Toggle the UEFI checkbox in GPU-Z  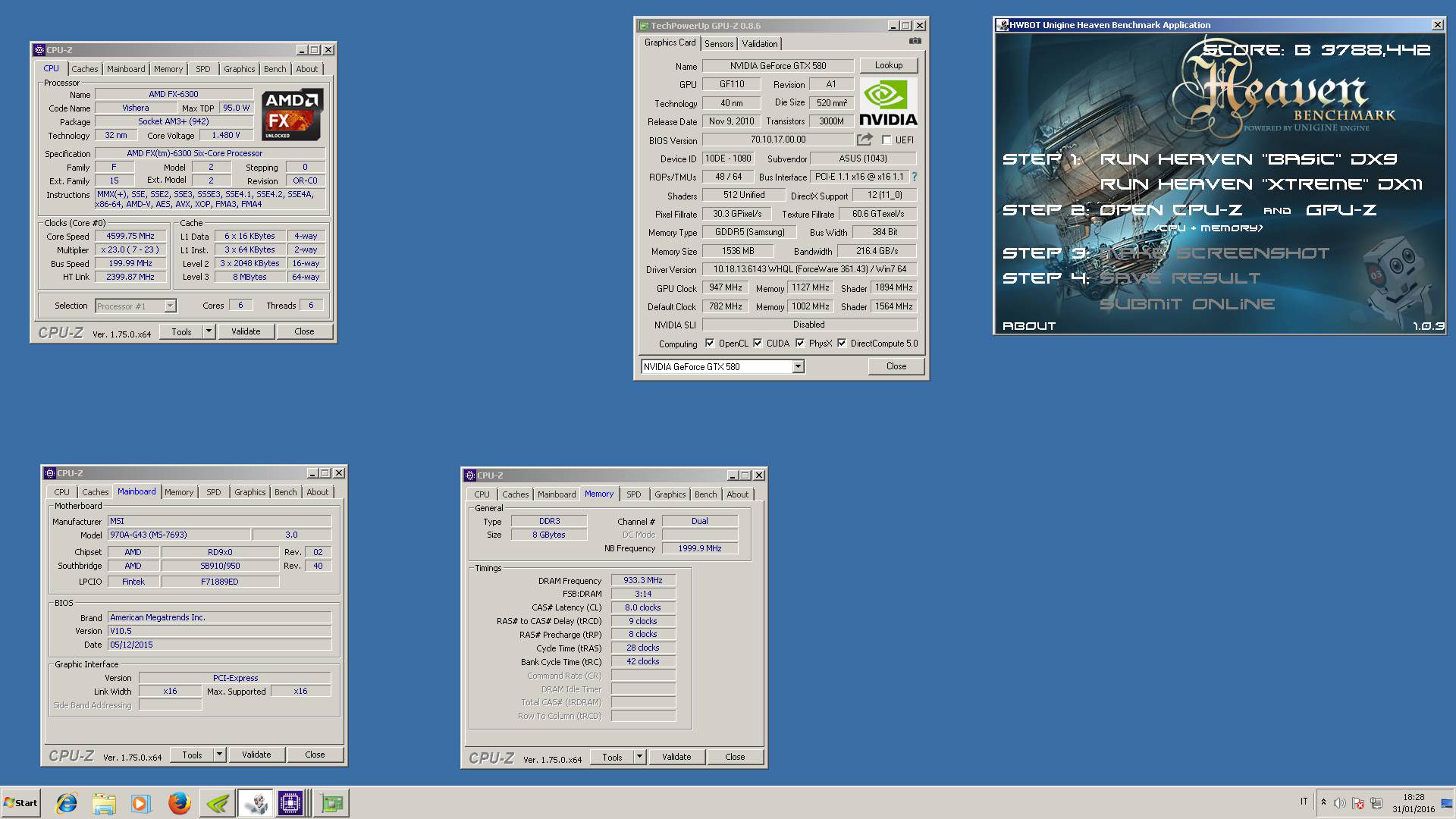pos(886,140)
